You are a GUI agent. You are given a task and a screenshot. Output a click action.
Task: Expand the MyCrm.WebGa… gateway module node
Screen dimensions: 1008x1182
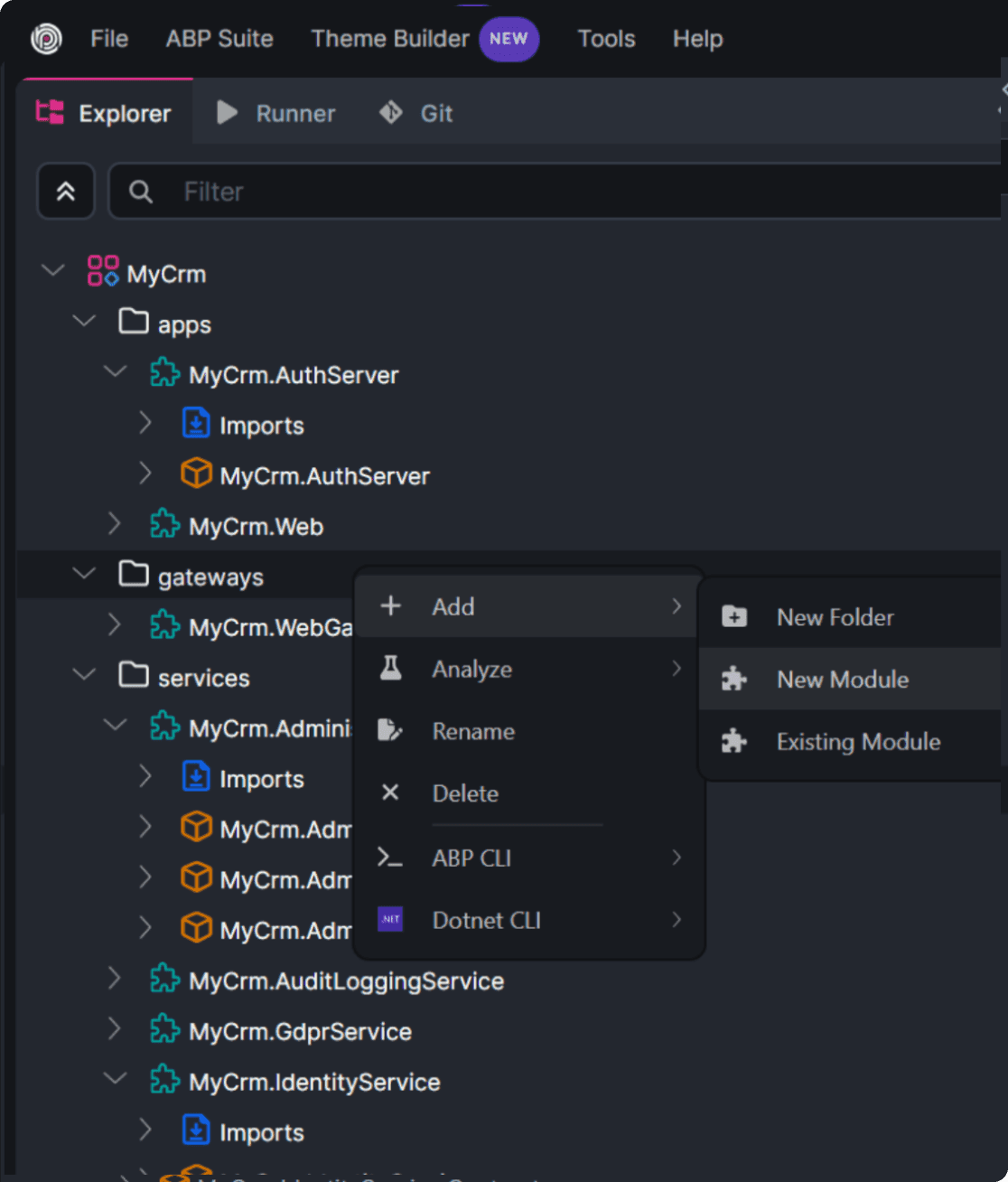(115, 624)
